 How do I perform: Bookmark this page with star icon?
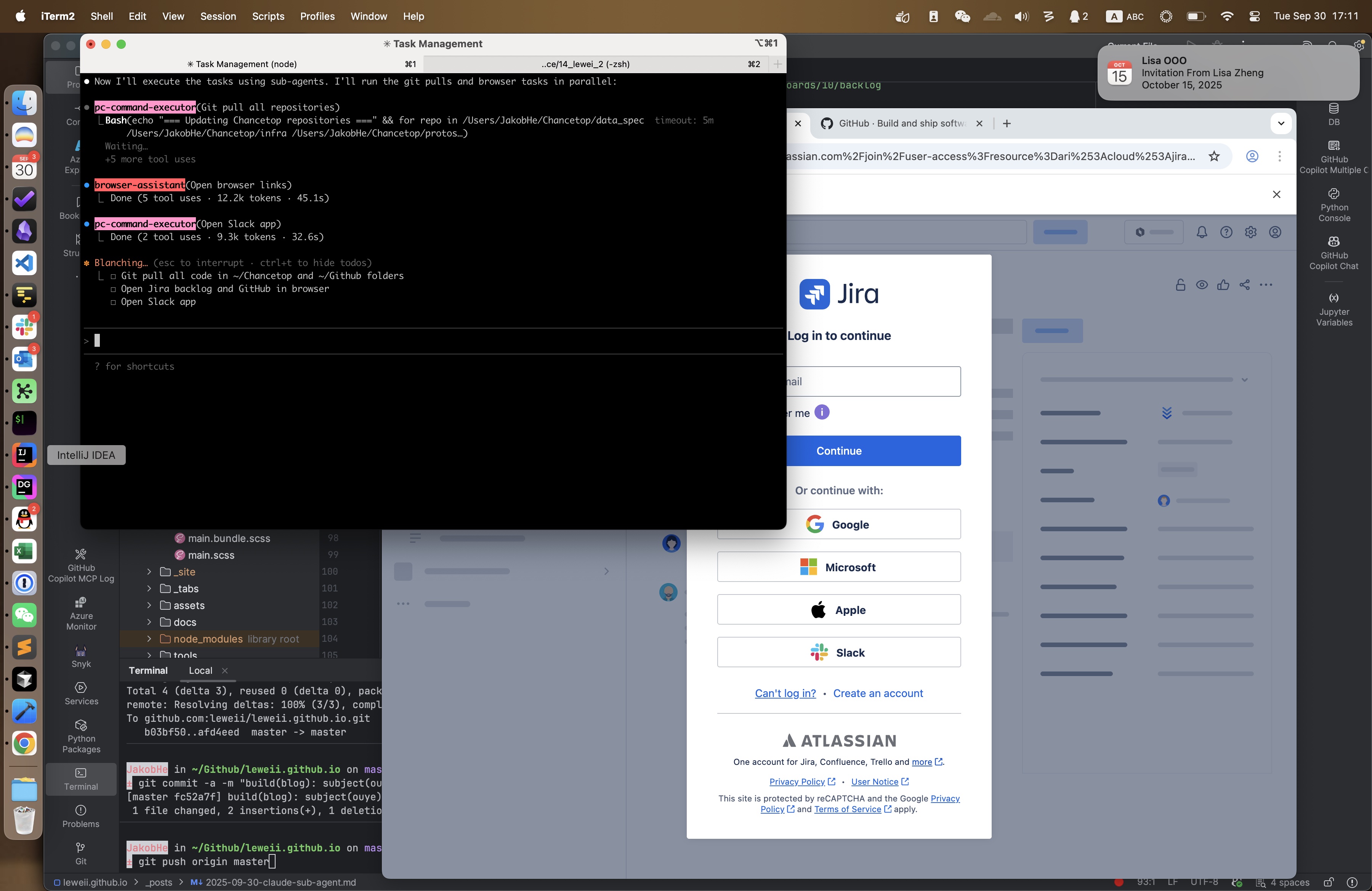coord(1214,156)
